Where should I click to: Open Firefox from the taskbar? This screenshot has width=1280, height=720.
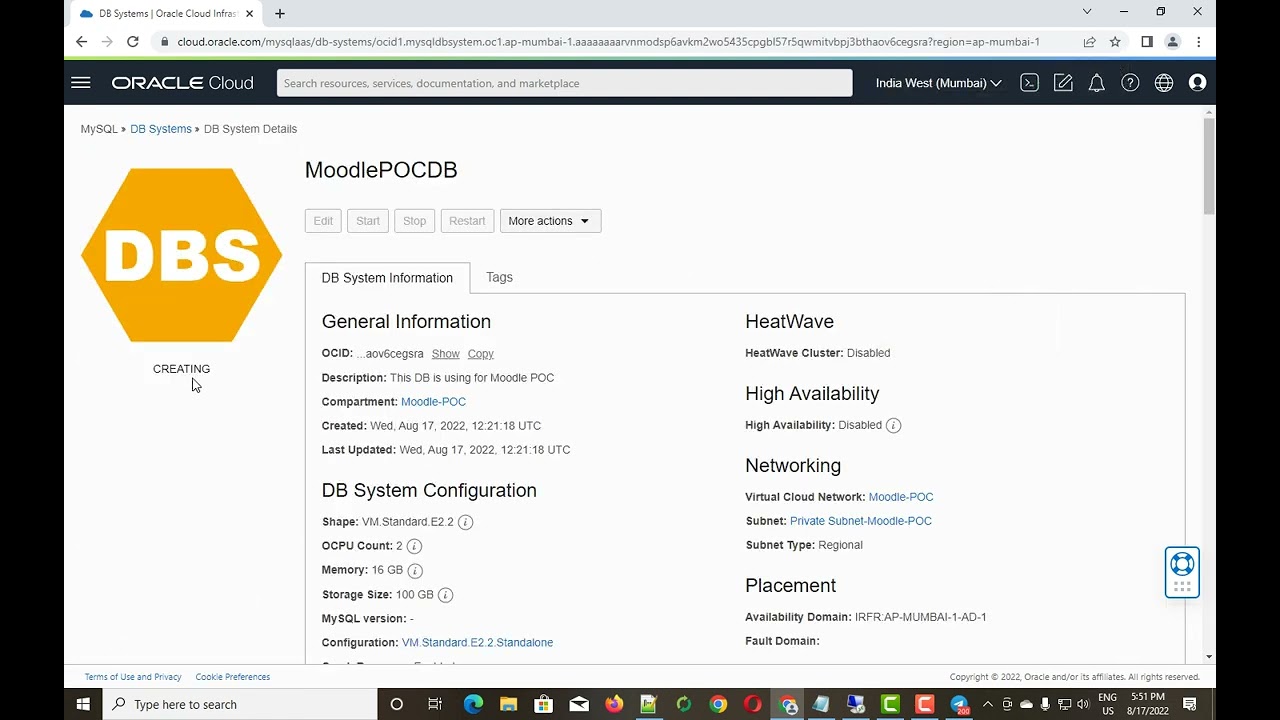click(614, 704)
